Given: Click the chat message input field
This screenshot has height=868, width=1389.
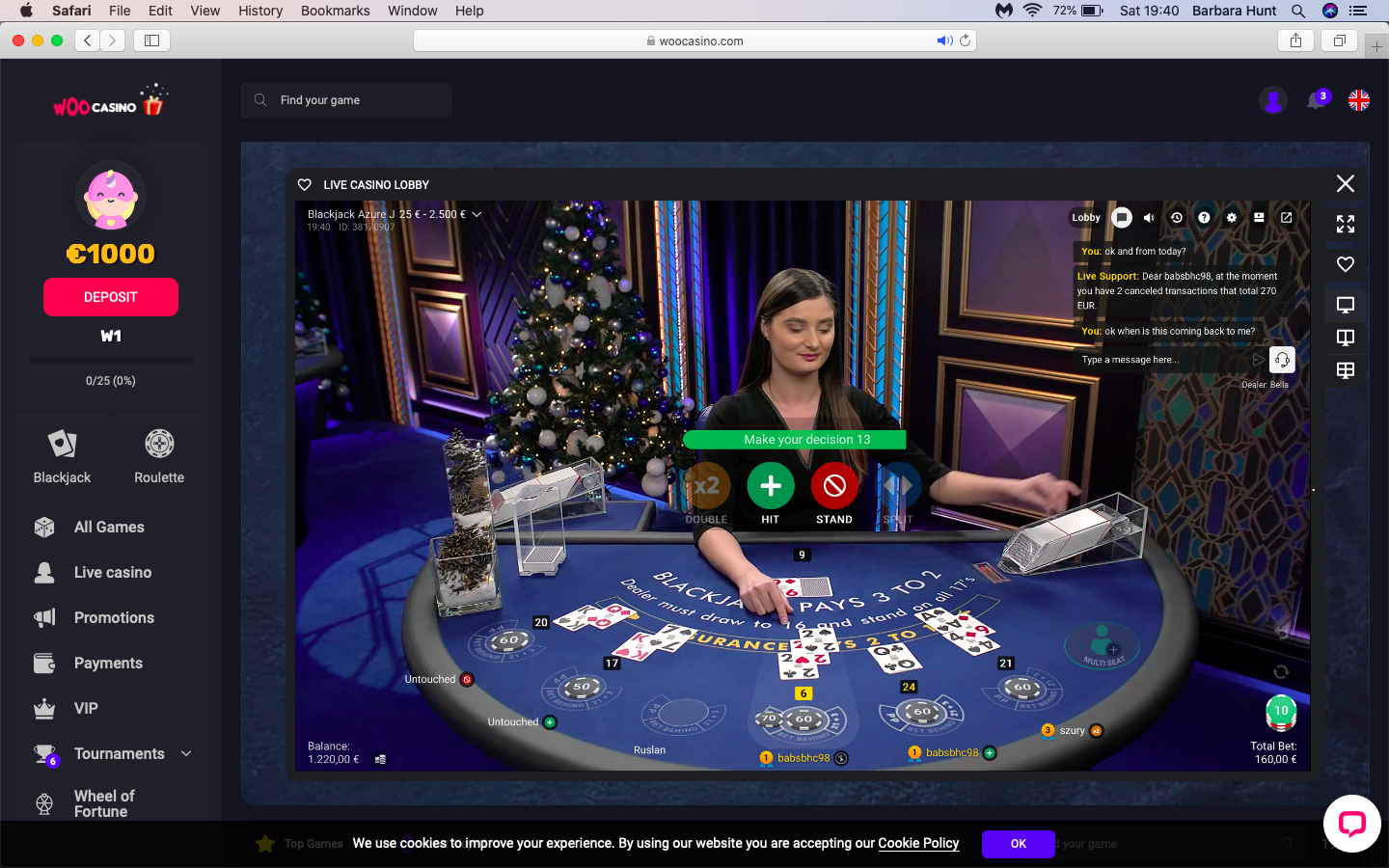Looking at the screenshot, I should click(1162, 360).
